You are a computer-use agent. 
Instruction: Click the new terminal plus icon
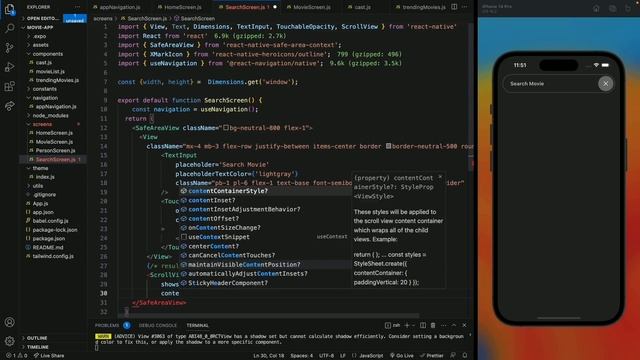coord(407,325)
